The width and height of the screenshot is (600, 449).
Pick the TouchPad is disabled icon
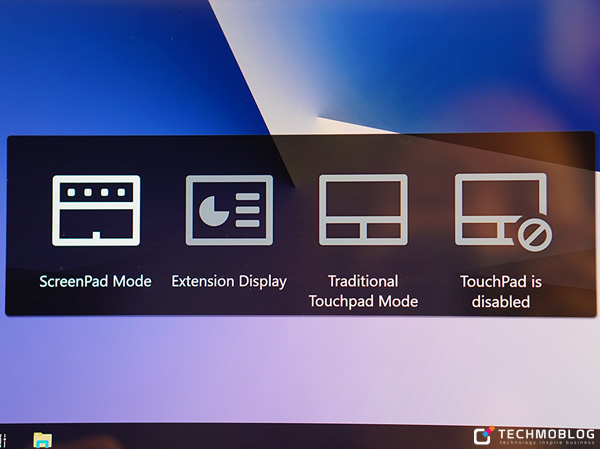pos(503,212)
